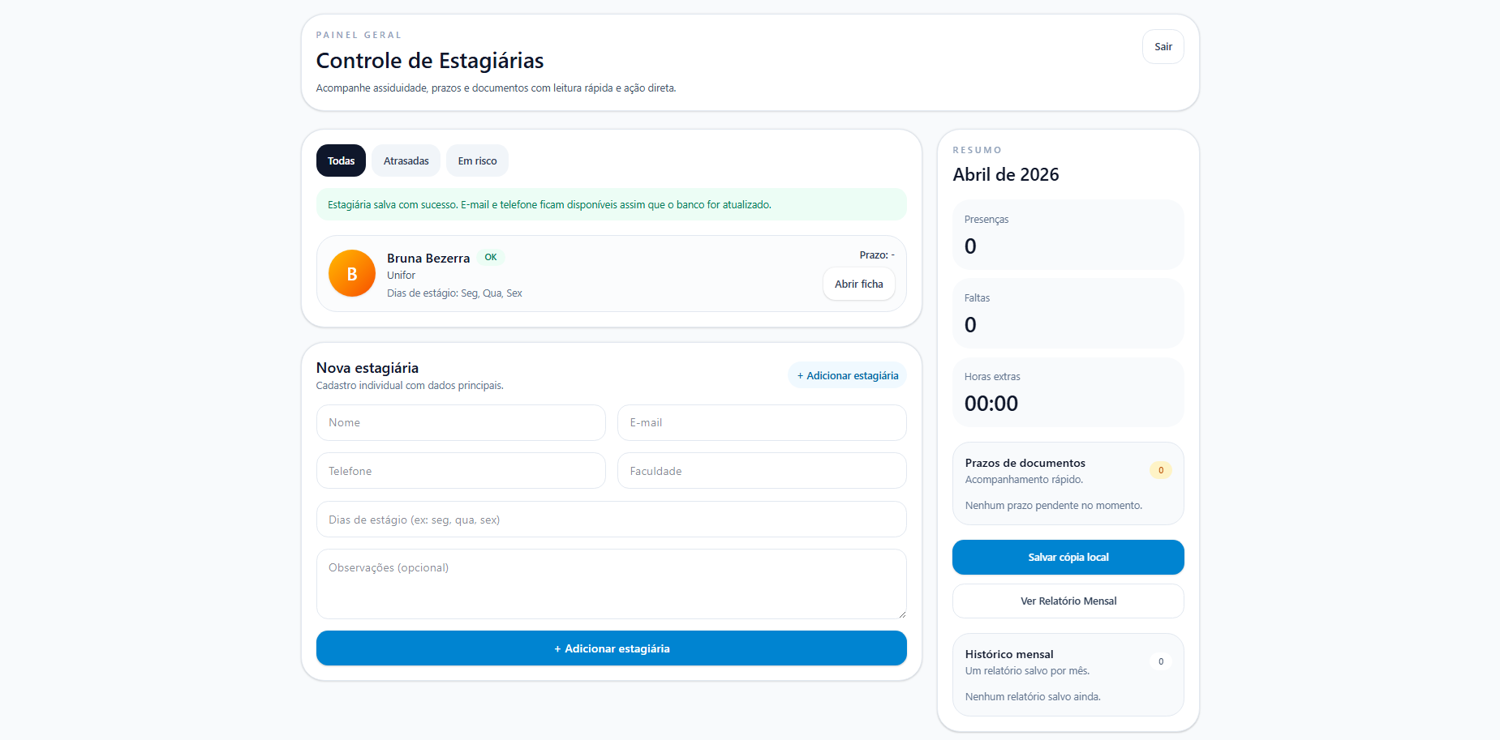Viewport: 1500px width, 740px height.
Task: Click inside the Observações text area
Action: (611, 583)
